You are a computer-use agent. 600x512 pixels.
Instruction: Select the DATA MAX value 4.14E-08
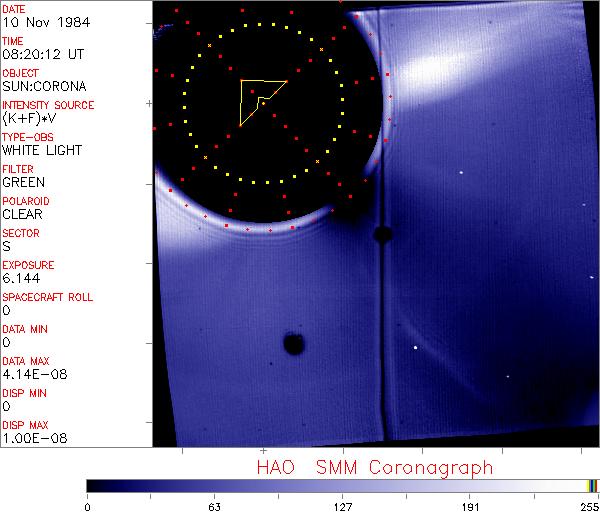30,374
